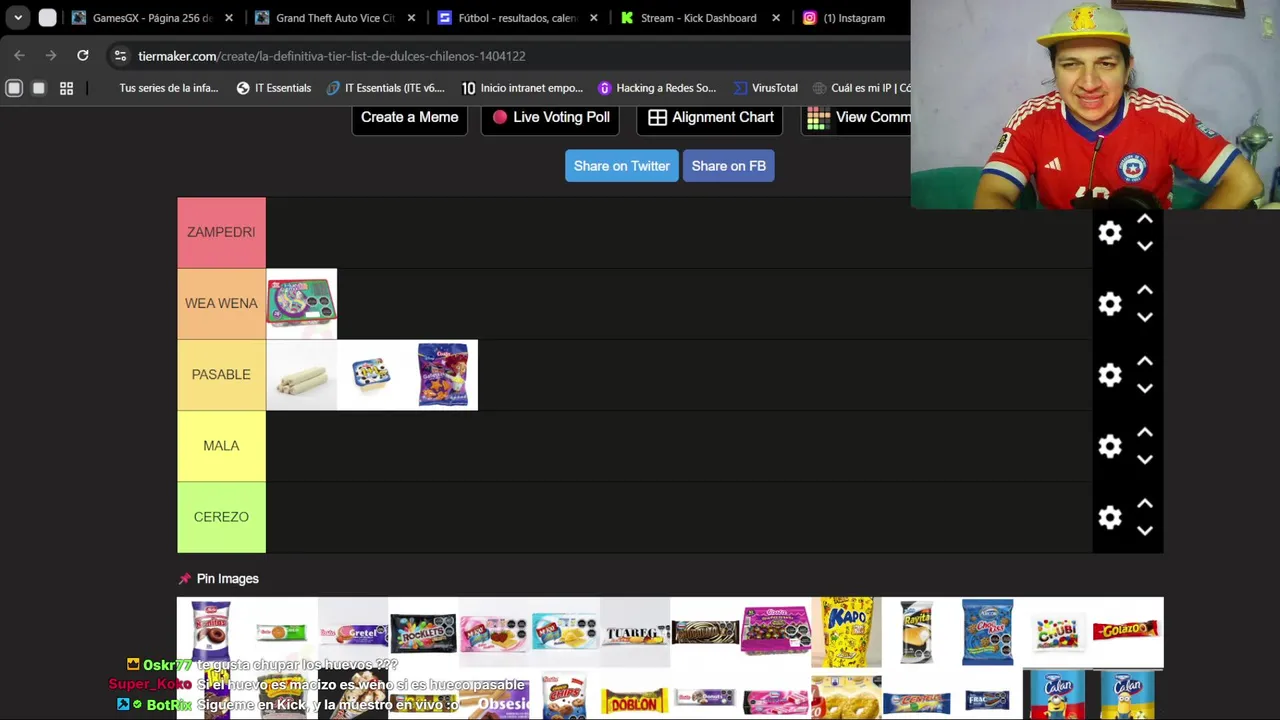
Task: Open settings gear for ZAMPEDRI tier
Action: (x=1110, y=233)
